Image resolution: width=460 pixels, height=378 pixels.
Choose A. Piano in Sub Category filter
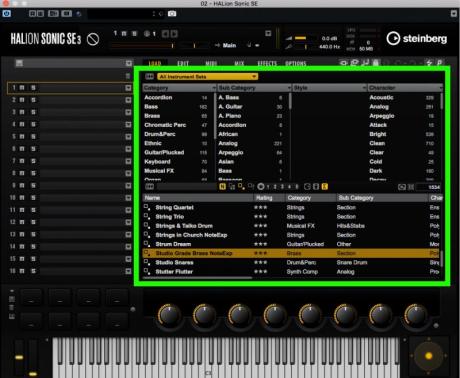pos(229,116)
